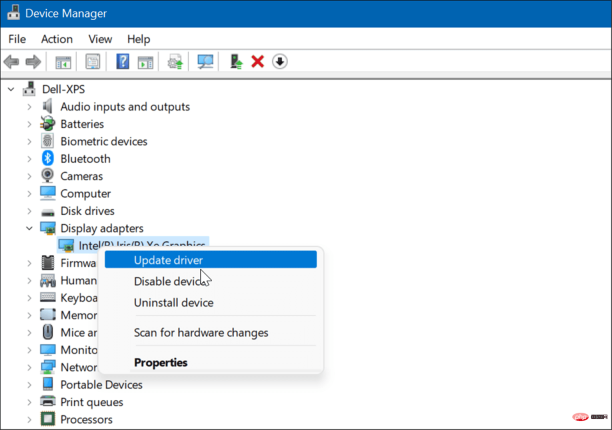Open the Action menu
This screenshot has height=430, width=612.
click(x=57, y=39)
